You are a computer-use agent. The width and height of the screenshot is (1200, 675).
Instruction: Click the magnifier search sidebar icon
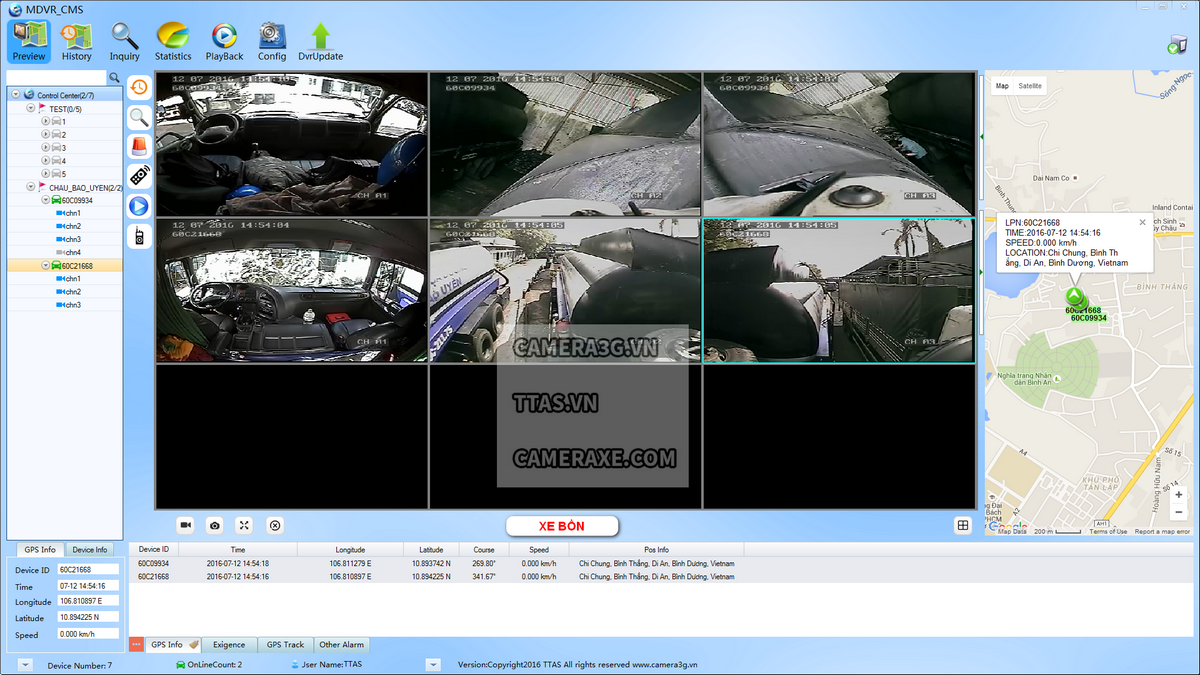point(139,117)
